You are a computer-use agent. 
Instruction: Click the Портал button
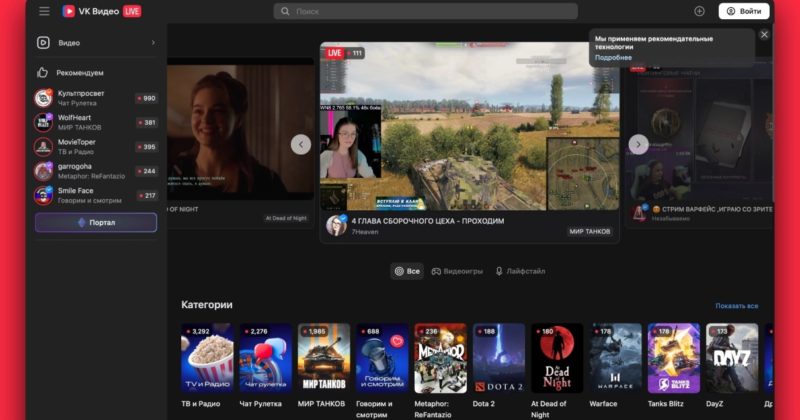click(x=96, y=223)
